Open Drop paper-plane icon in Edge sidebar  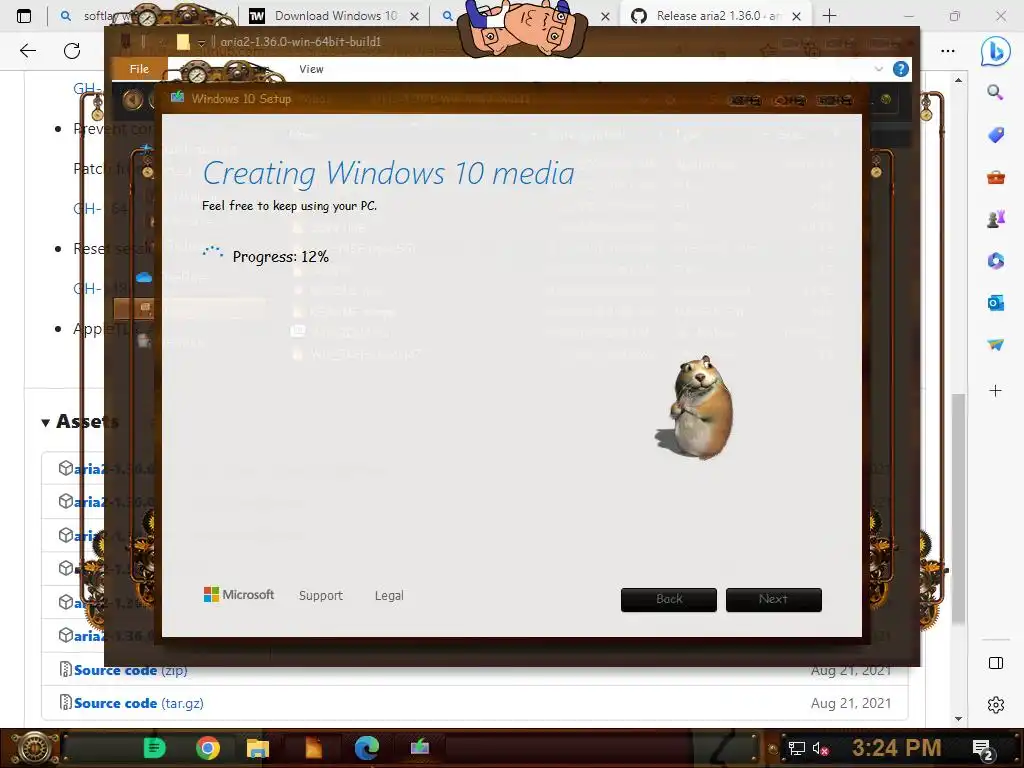pyautogui.click(x=995, y=344)
